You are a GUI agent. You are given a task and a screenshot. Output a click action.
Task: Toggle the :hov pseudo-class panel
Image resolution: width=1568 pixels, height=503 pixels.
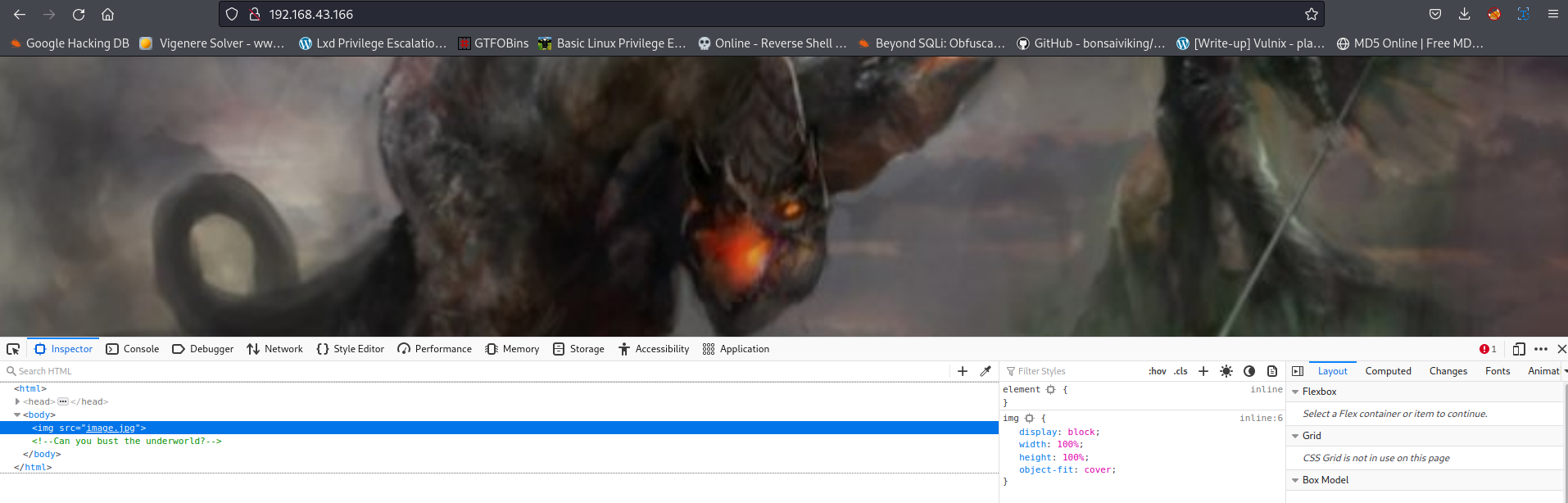coord(1157,371)
